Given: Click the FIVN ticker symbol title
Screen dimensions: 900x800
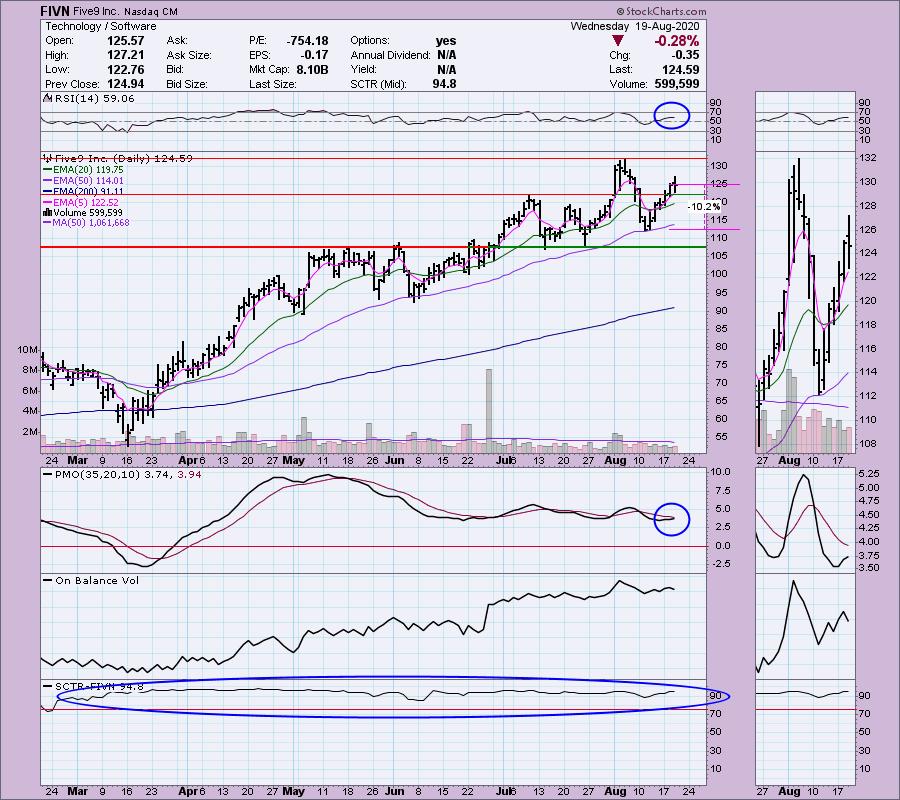Looking at the screenshot, I should (55, 11).
